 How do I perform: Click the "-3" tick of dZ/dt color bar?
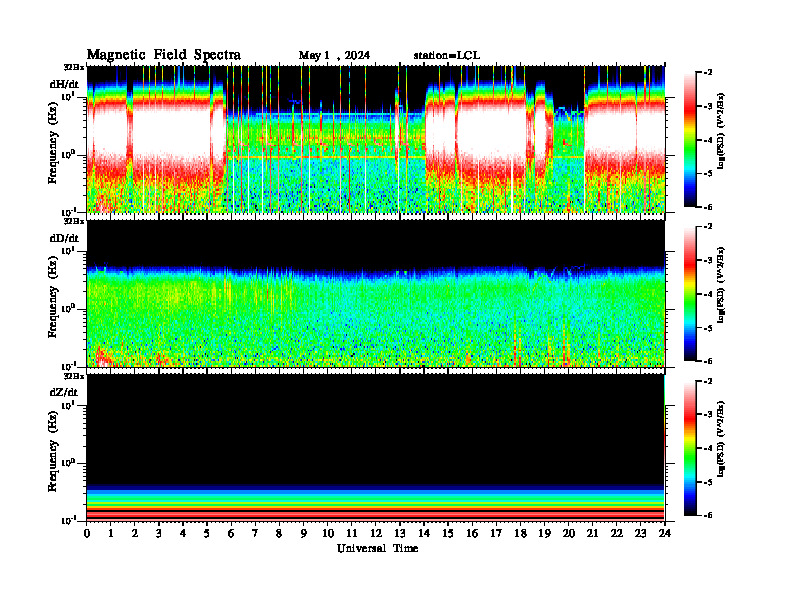click(709, 415)
